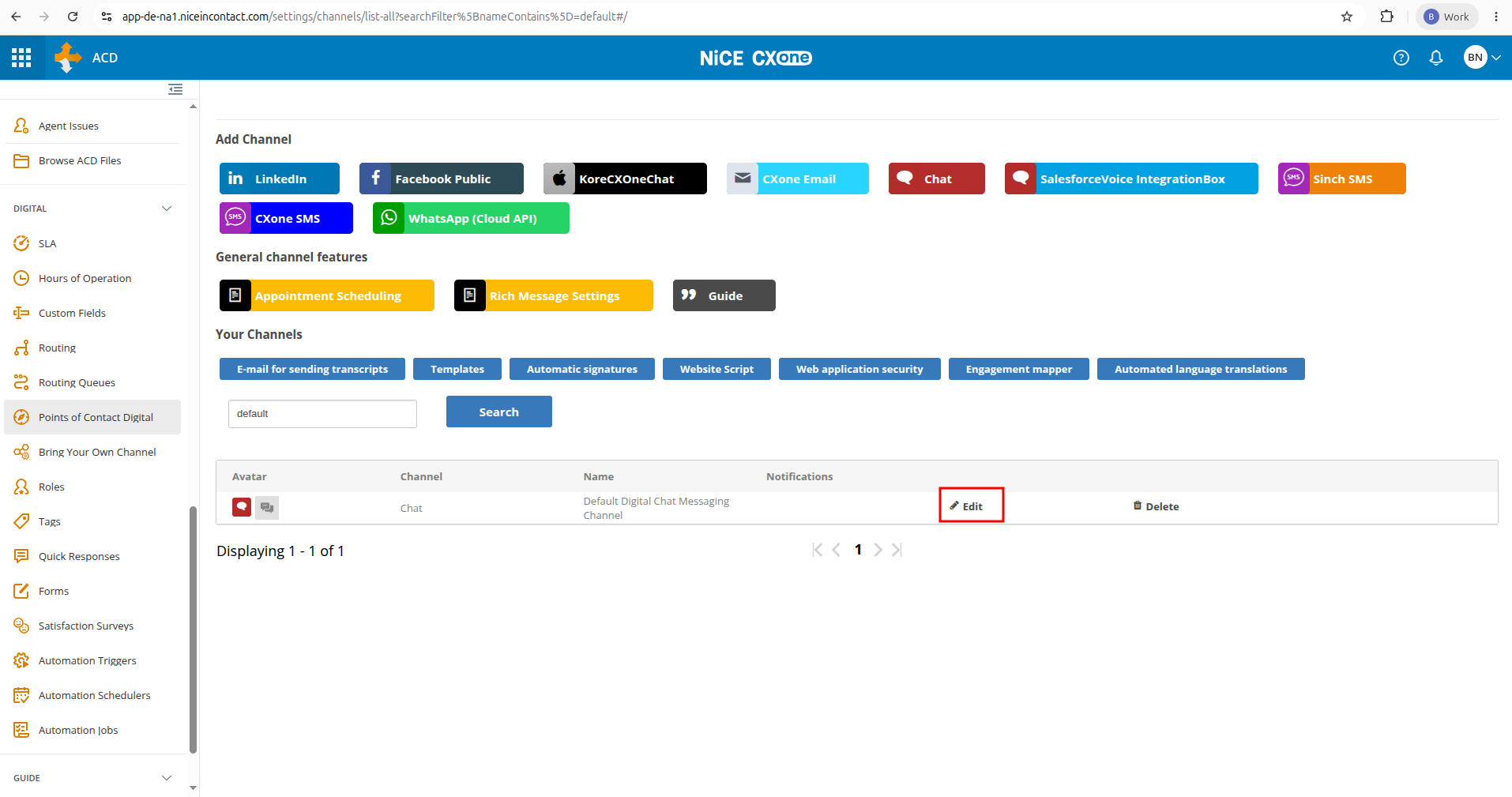Navigate to Quick Responses

(79, 556)
